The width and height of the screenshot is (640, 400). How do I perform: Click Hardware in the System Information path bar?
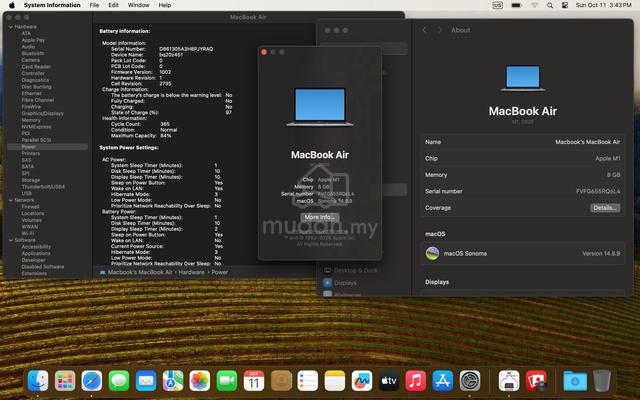click(x=191, y=272)
